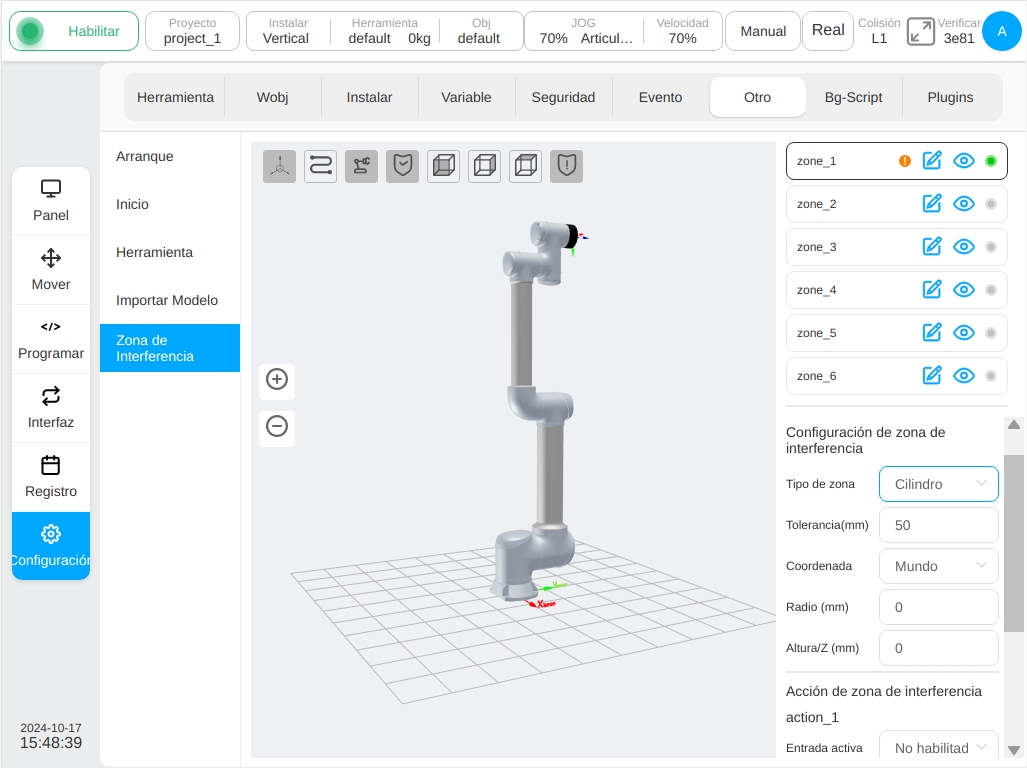1027x768 pixels.
Task: Open Coordenada Mundo dropdown
Action: (x=939, y=566)
